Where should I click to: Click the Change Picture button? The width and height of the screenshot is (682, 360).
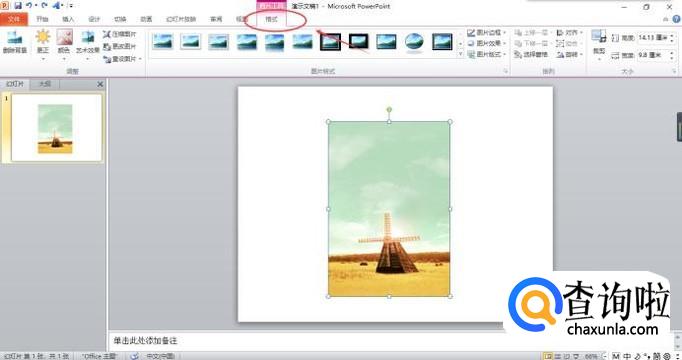point(120,46)
